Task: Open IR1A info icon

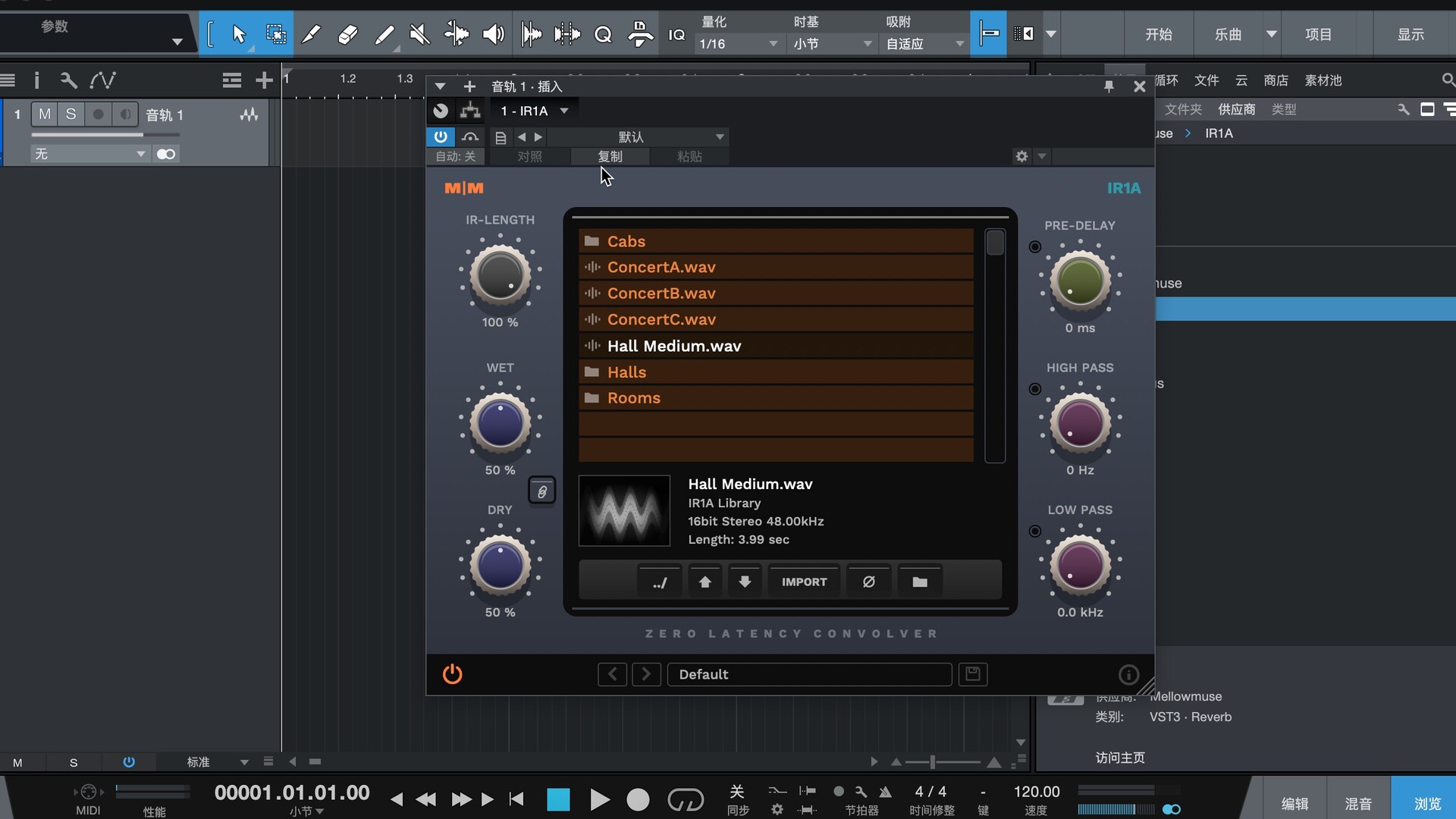Action: (1128, 674)
